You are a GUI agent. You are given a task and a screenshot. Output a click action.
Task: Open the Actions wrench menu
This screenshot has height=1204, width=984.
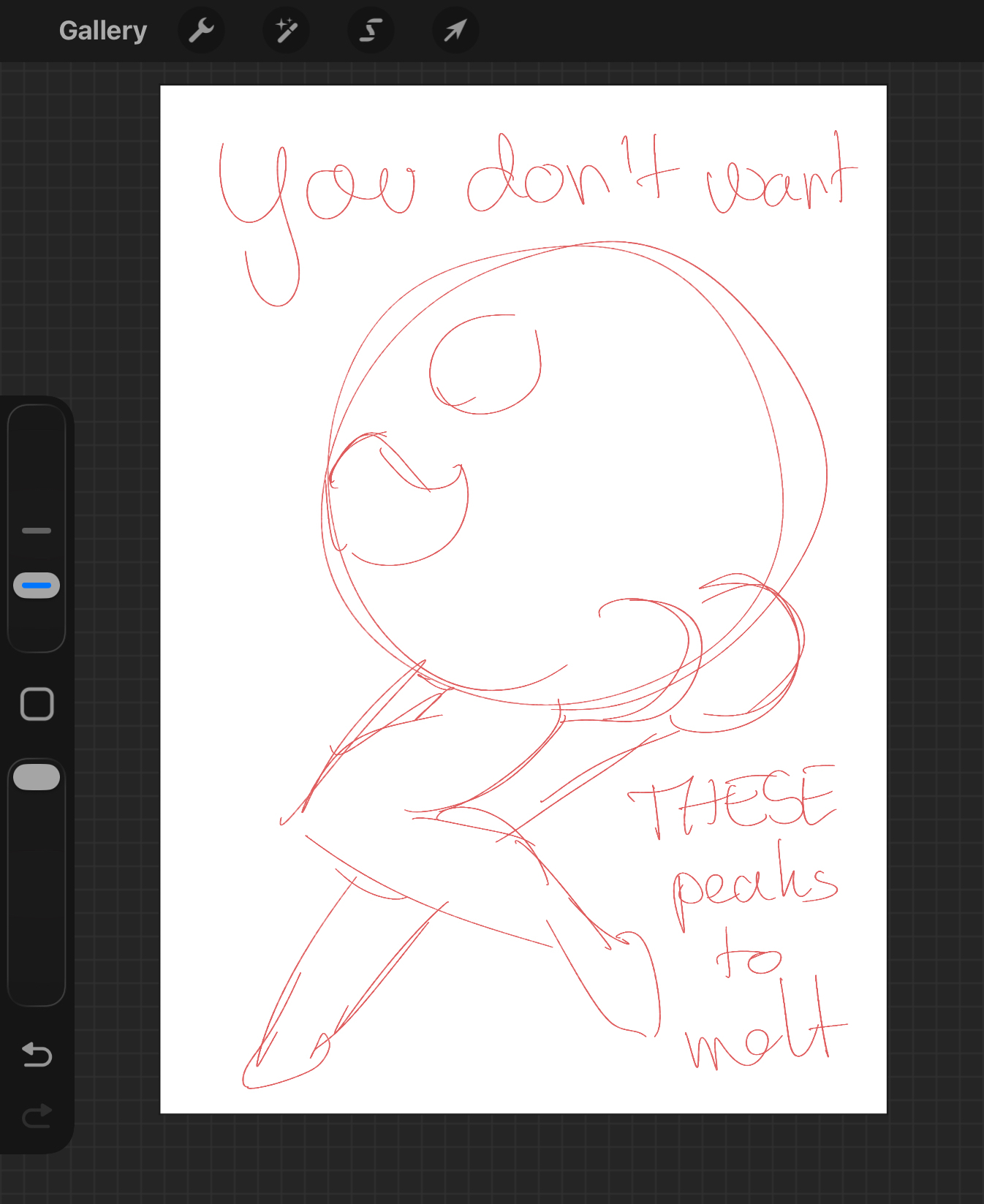pyautogui.click(x=201, y=31)
